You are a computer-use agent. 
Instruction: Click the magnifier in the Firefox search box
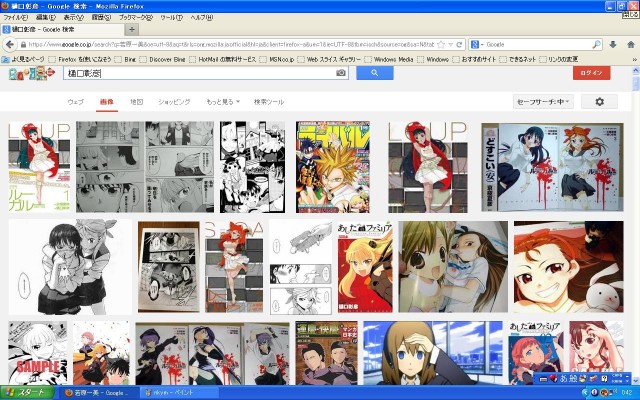(596, 44)
